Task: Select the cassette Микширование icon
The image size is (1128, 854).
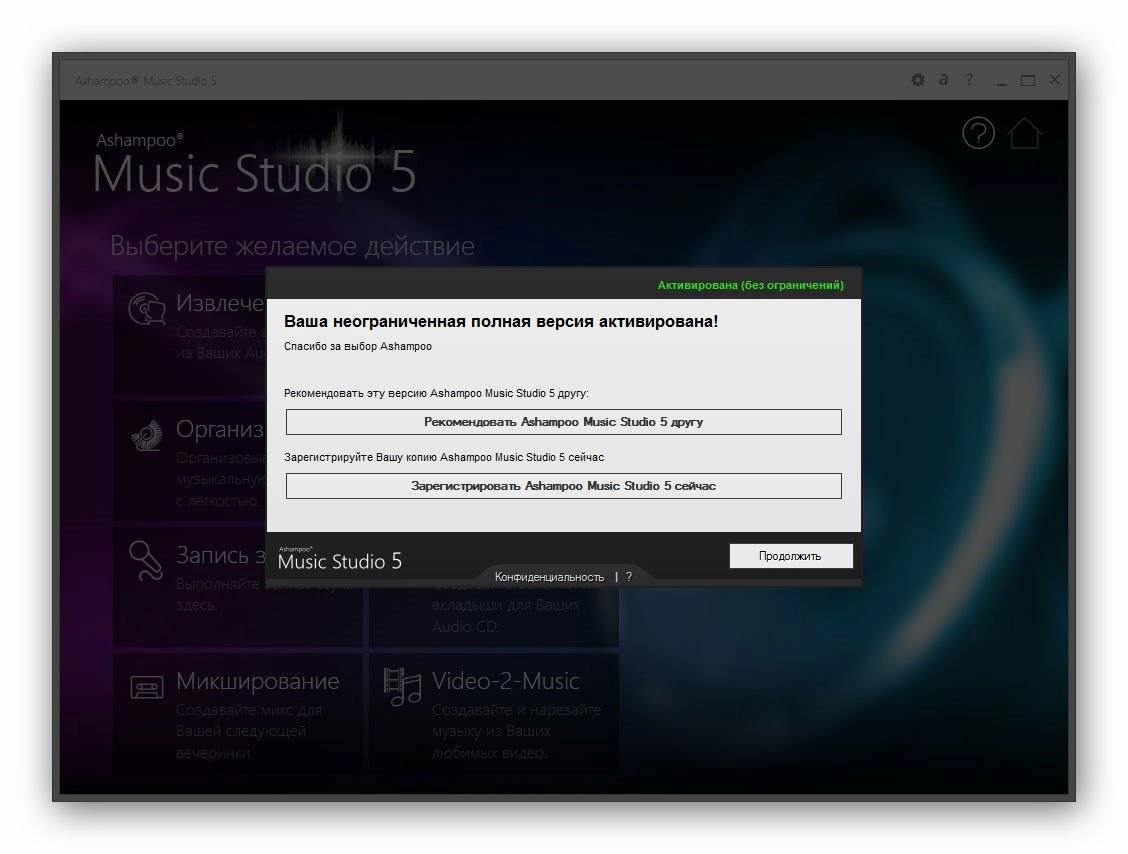Action: (x=147, y=687)
